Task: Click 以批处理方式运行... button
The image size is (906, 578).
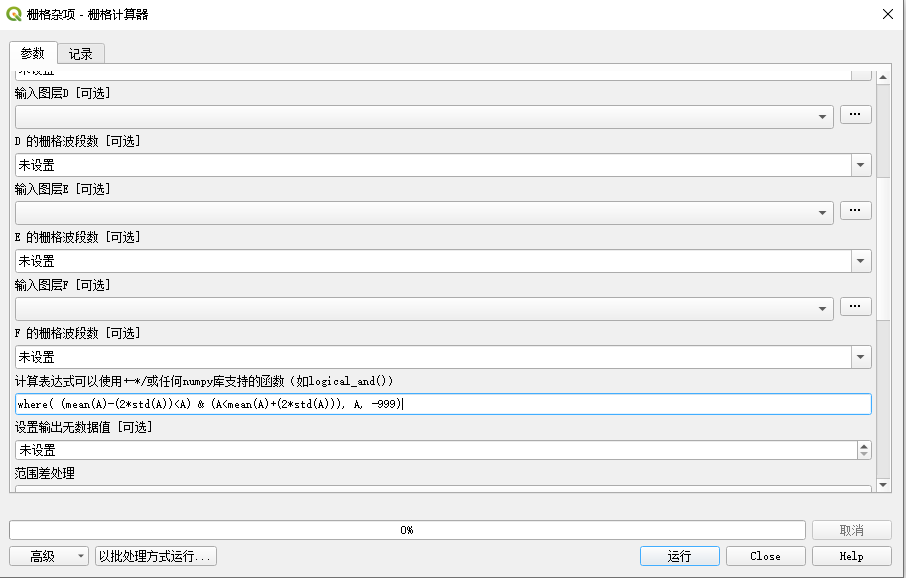Action: tap(155, 556)
